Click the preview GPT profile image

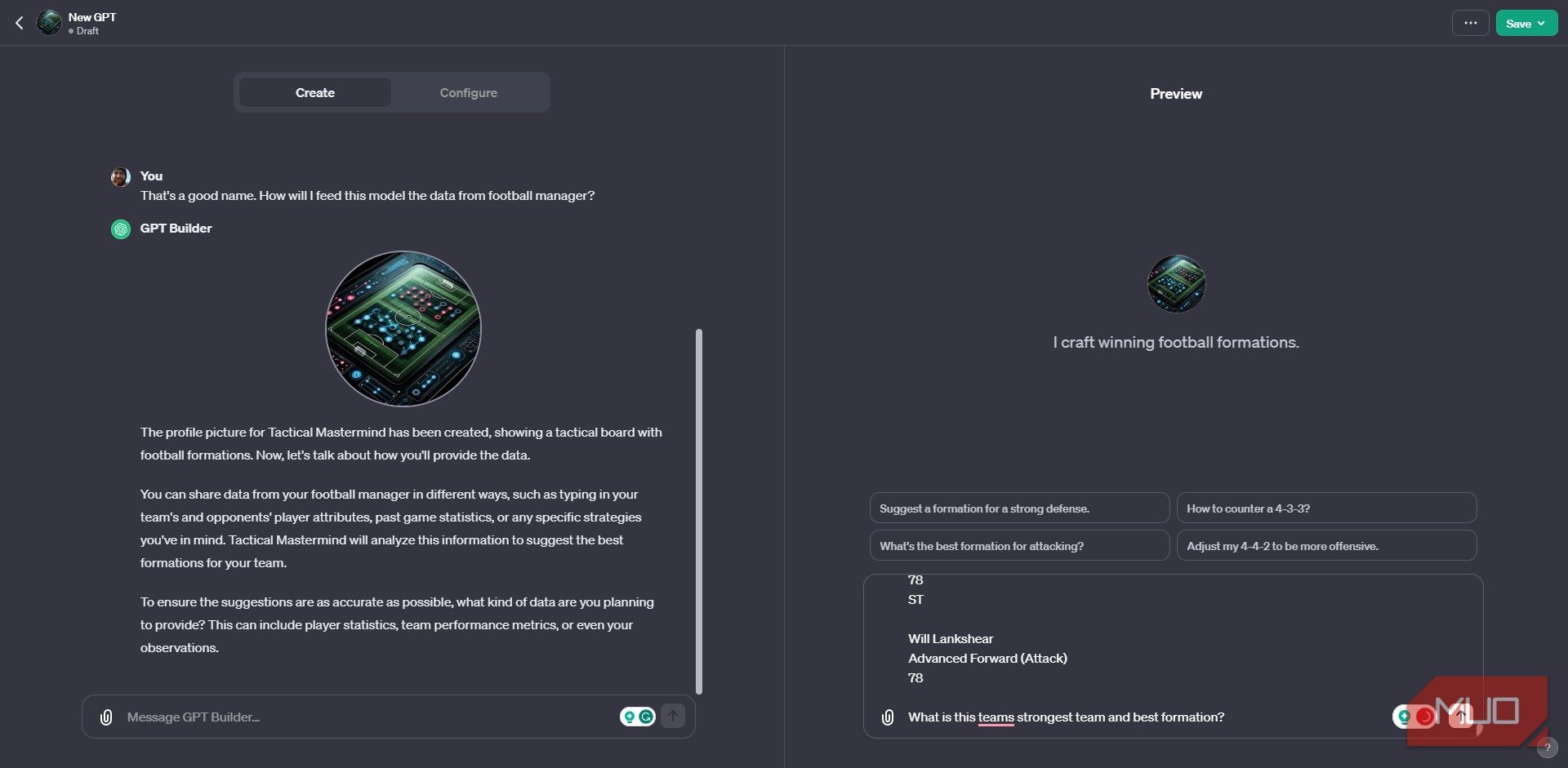click(1176, 283)
